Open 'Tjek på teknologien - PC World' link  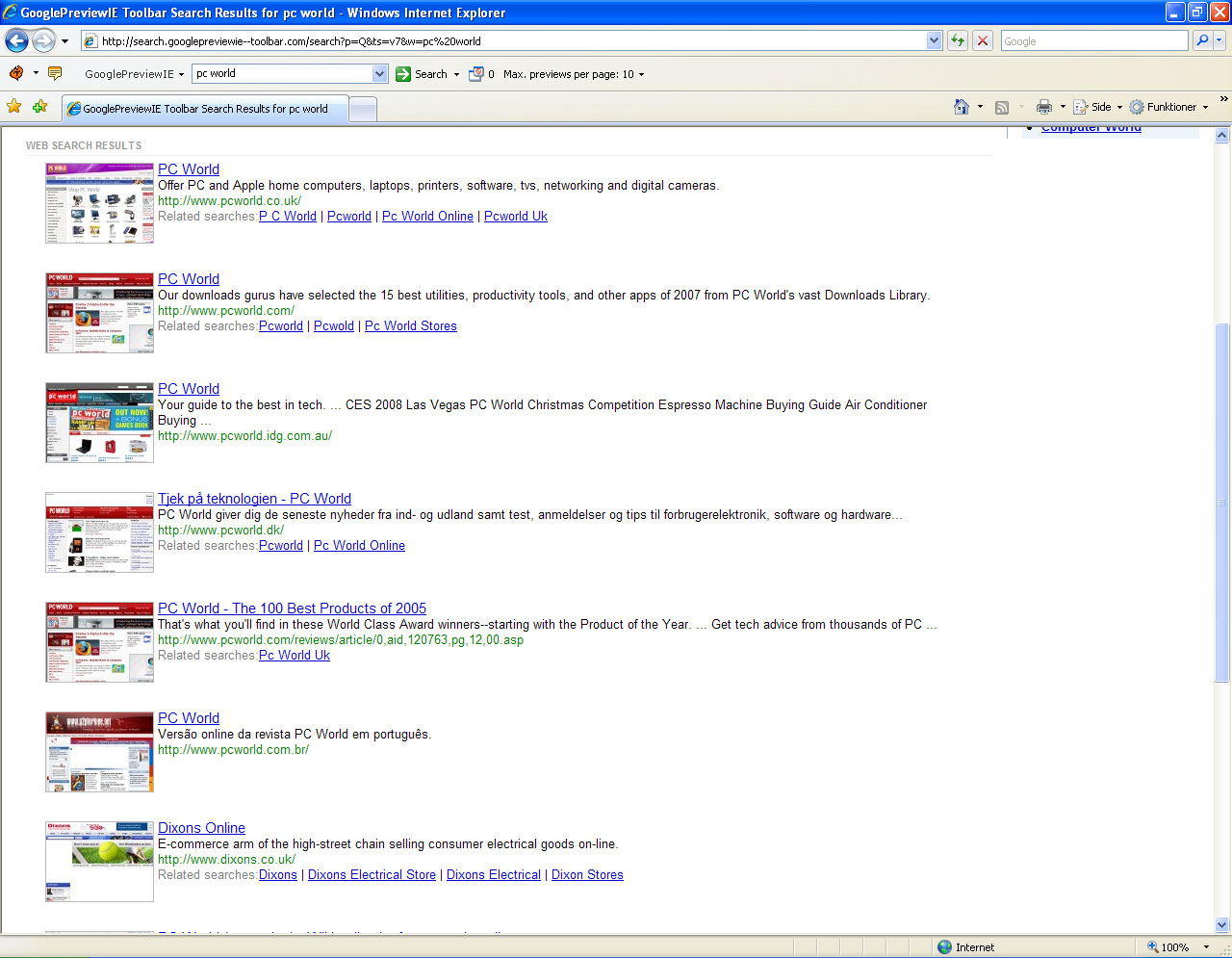coord(254,499)
